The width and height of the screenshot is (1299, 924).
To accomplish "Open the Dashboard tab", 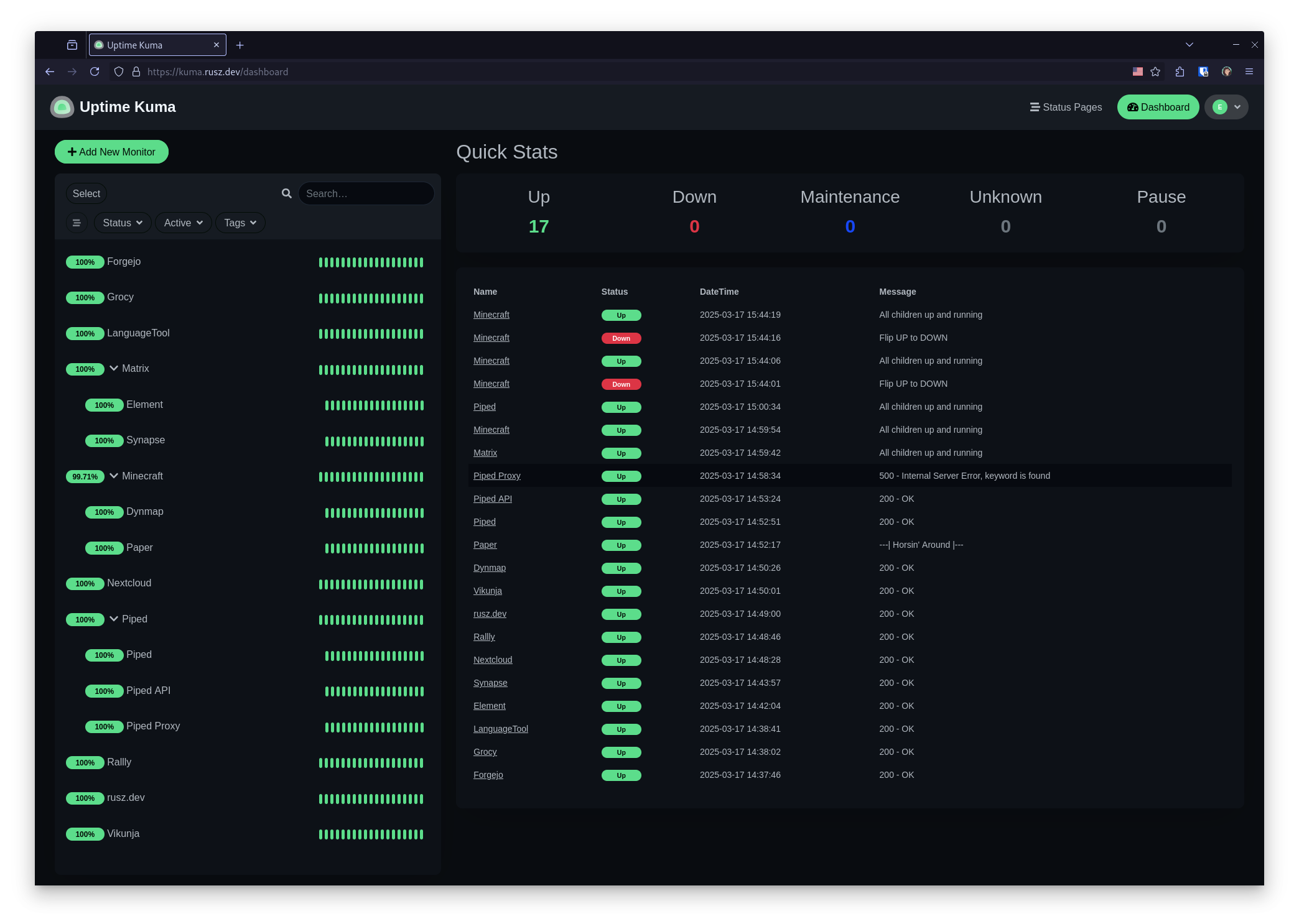I will point(1158,107).
